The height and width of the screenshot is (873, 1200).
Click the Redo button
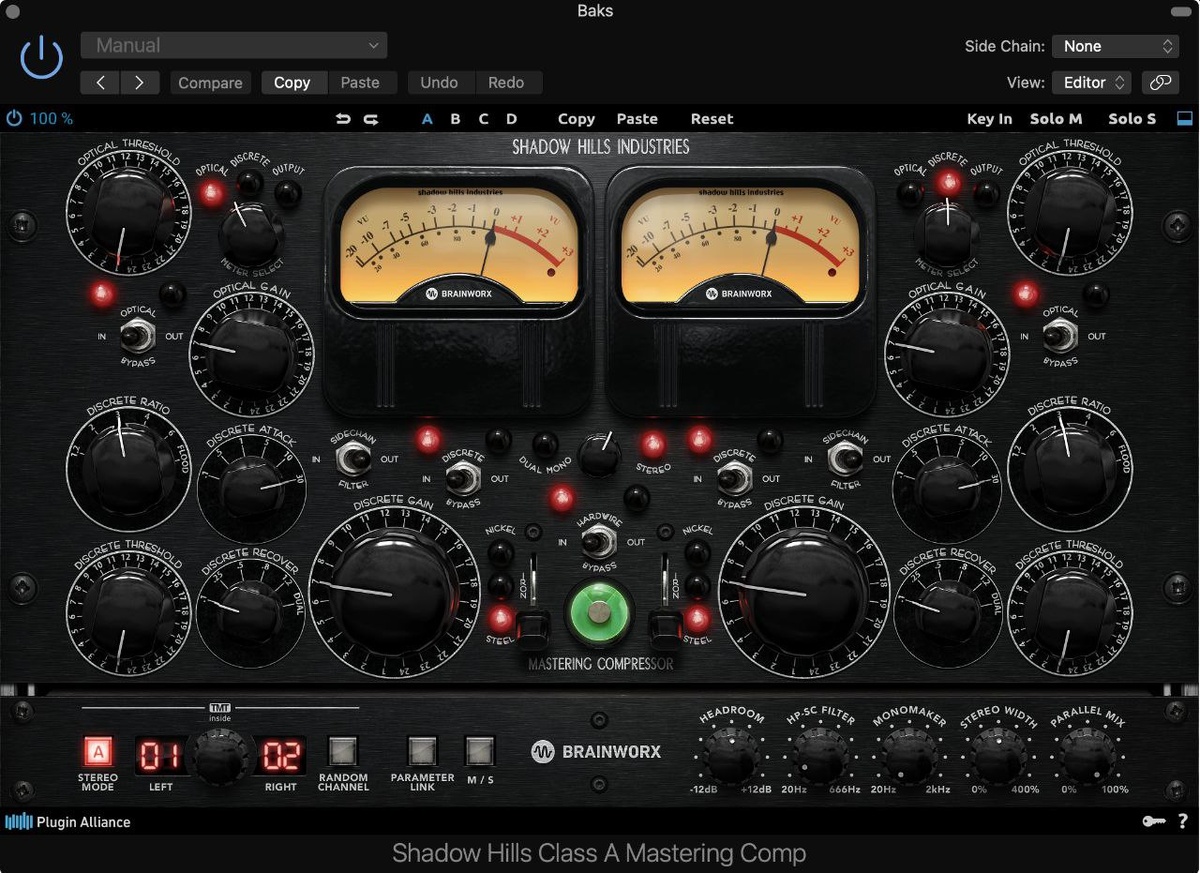tap(506, 83)
